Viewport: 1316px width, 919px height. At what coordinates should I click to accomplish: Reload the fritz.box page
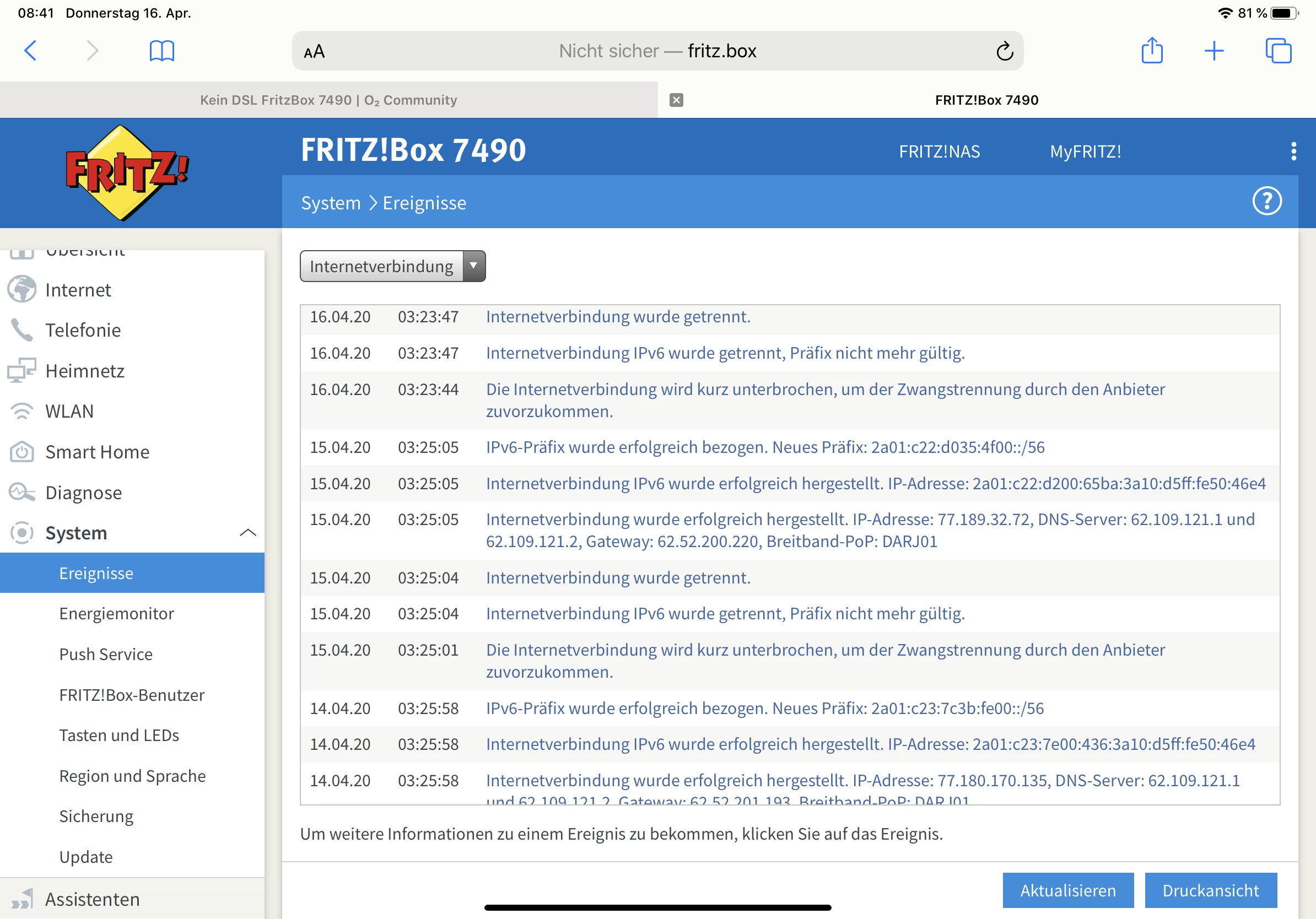click(1004, 51)
